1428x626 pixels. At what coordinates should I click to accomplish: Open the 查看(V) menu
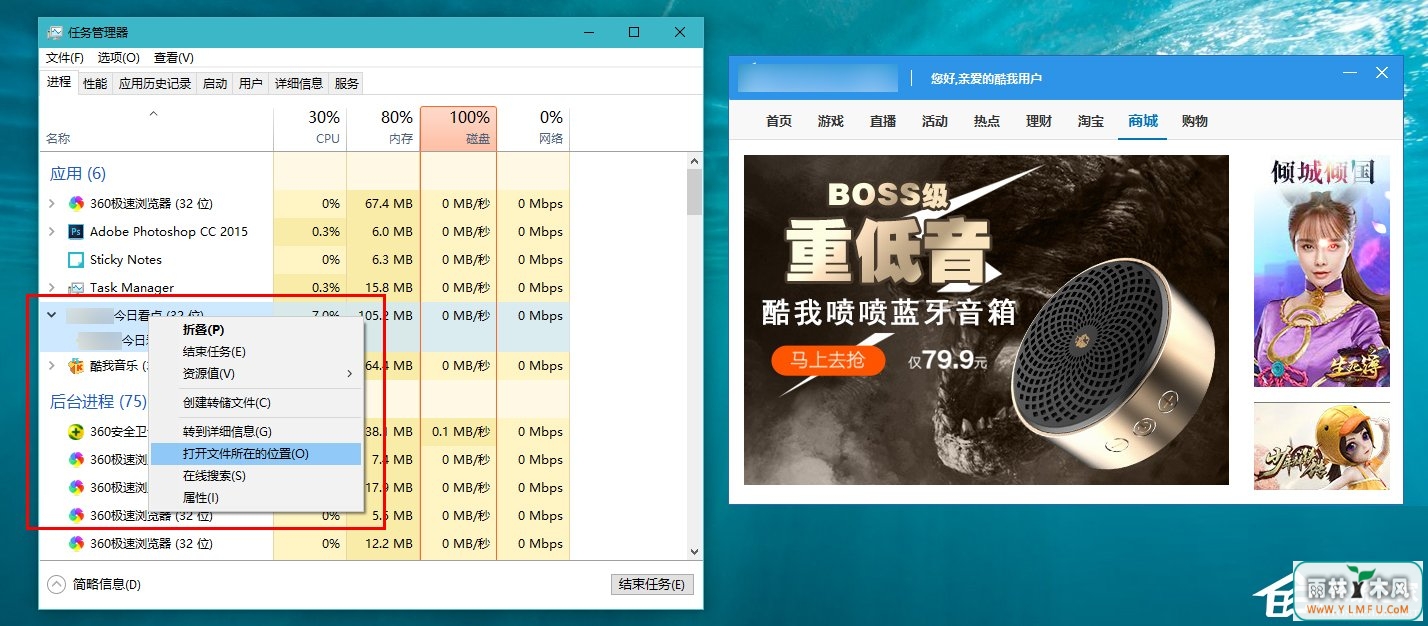(174, 58)
